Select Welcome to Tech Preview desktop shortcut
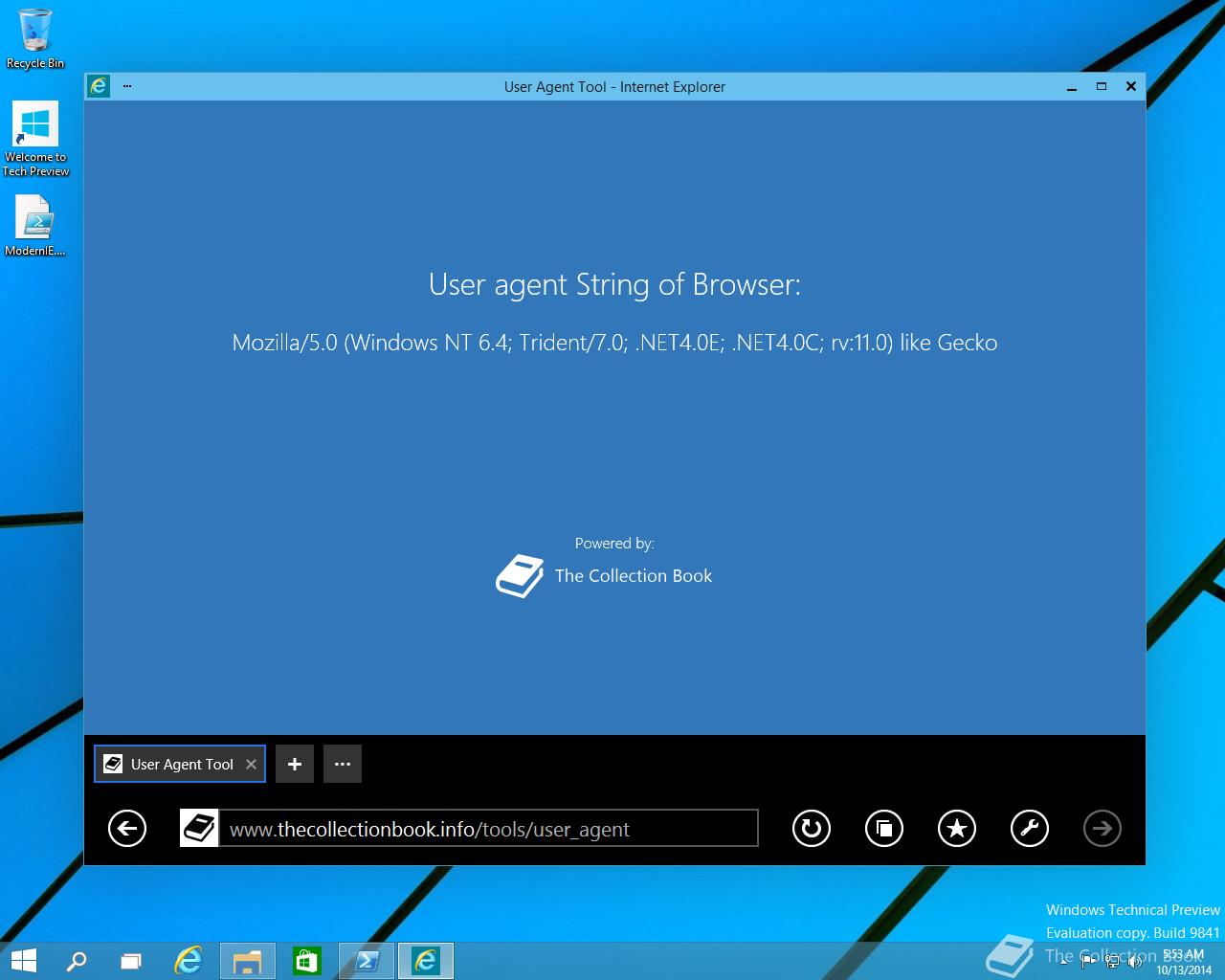 (x=35, y=139)
